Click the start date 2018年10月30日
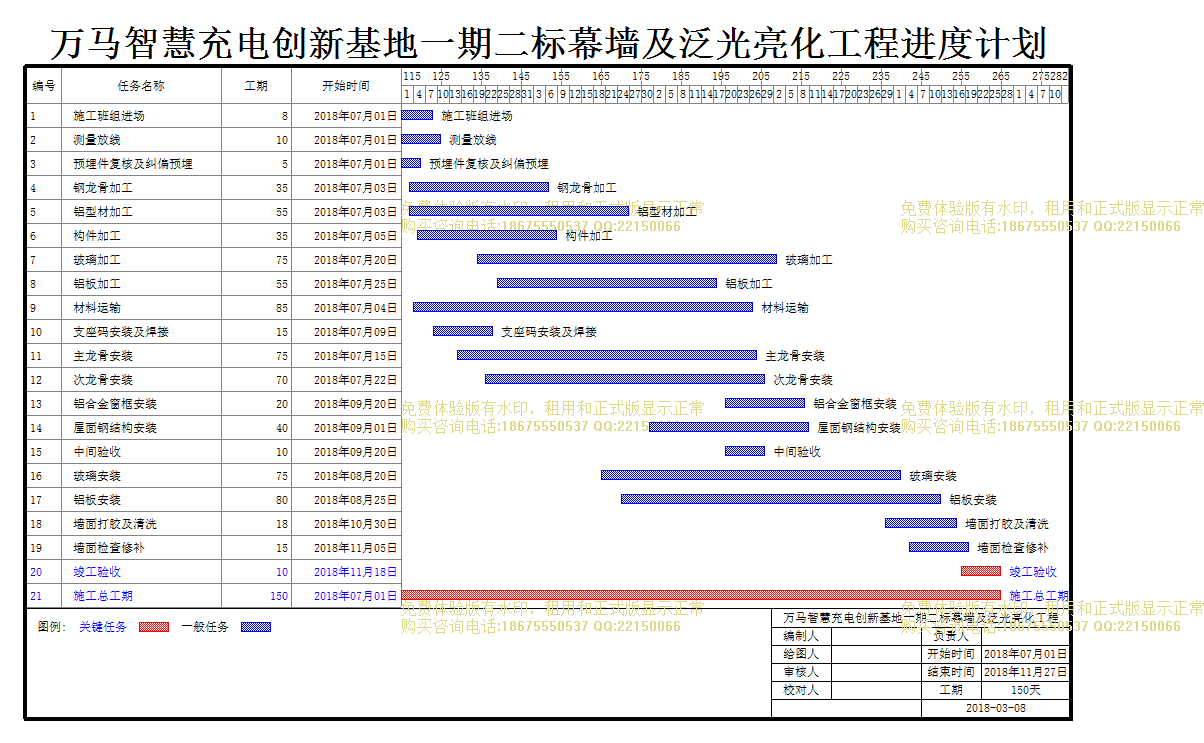 (355, 524)
